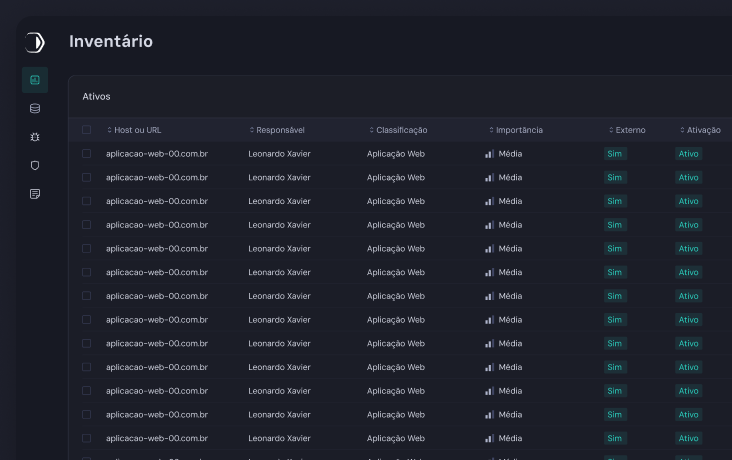Click importance bars icon in first row
This screenshot has width=732, height=460.
pos(489,154)
